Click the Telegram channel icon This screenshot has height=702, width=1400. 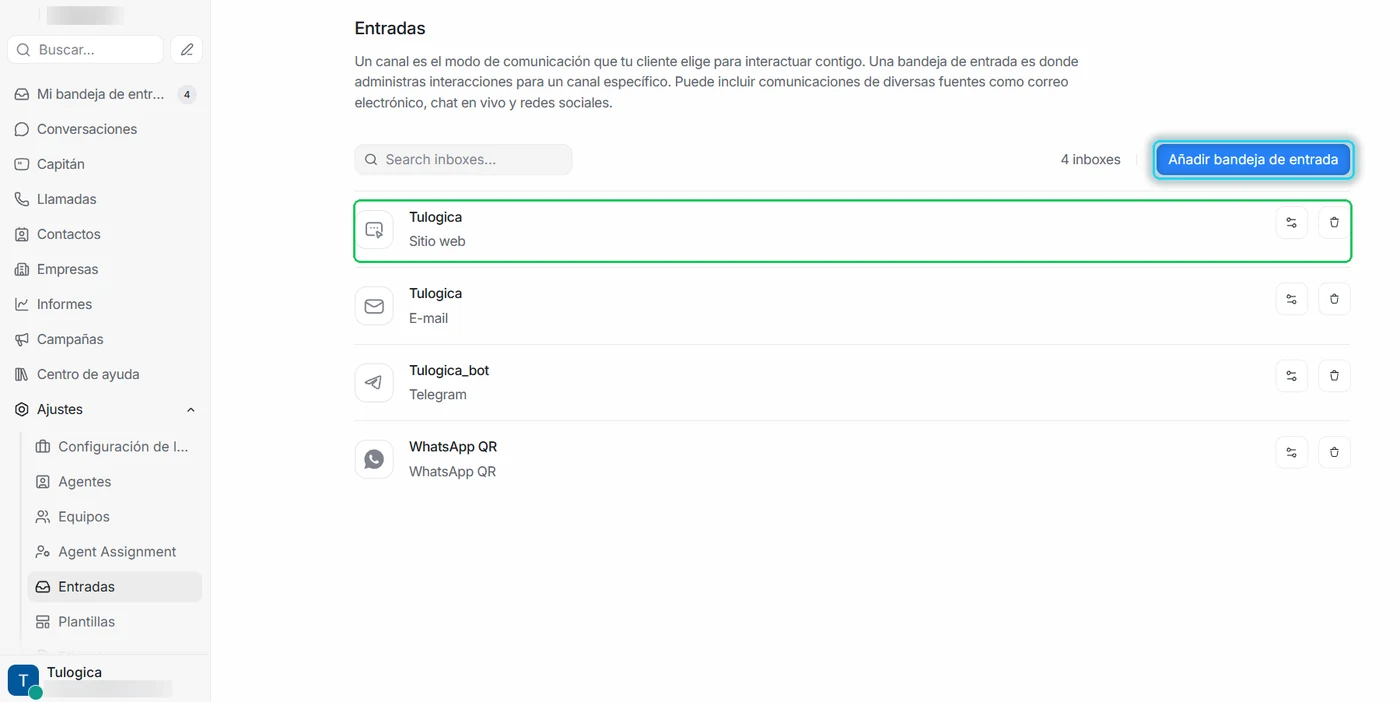(x=374, y=383)
